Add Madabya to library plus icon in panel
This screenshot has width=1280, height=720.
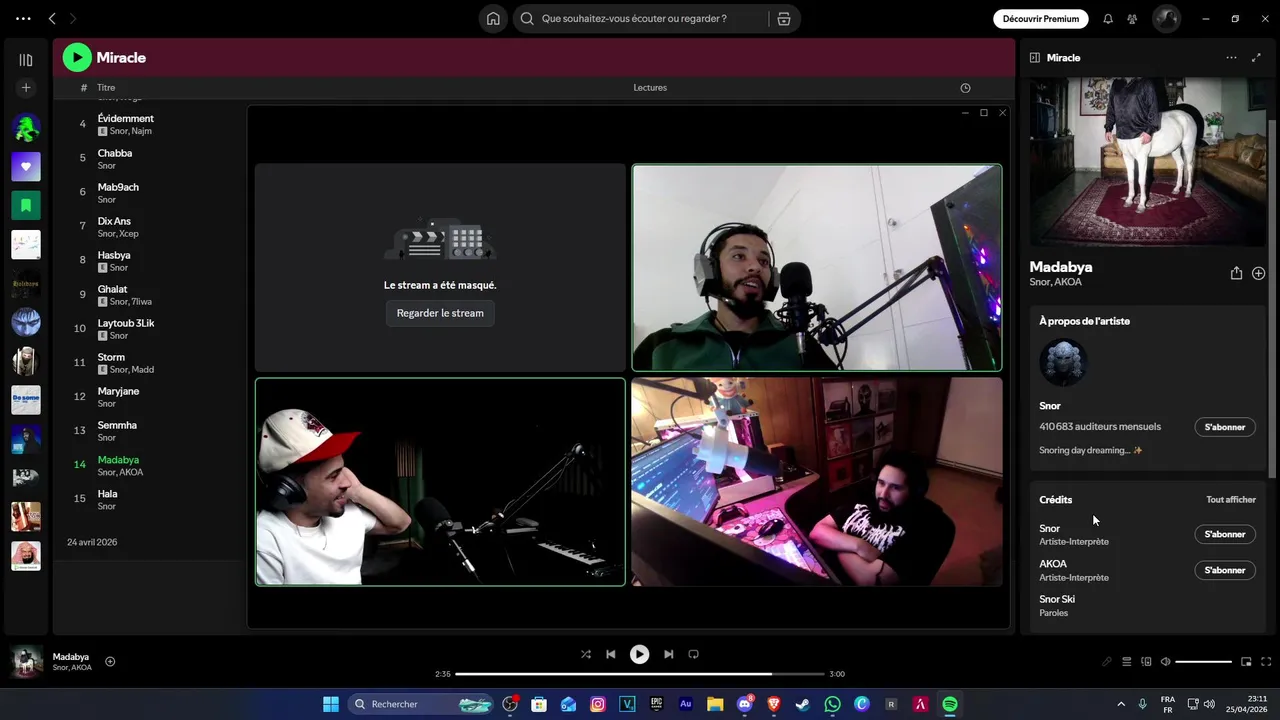click(x=1259, y=273)
